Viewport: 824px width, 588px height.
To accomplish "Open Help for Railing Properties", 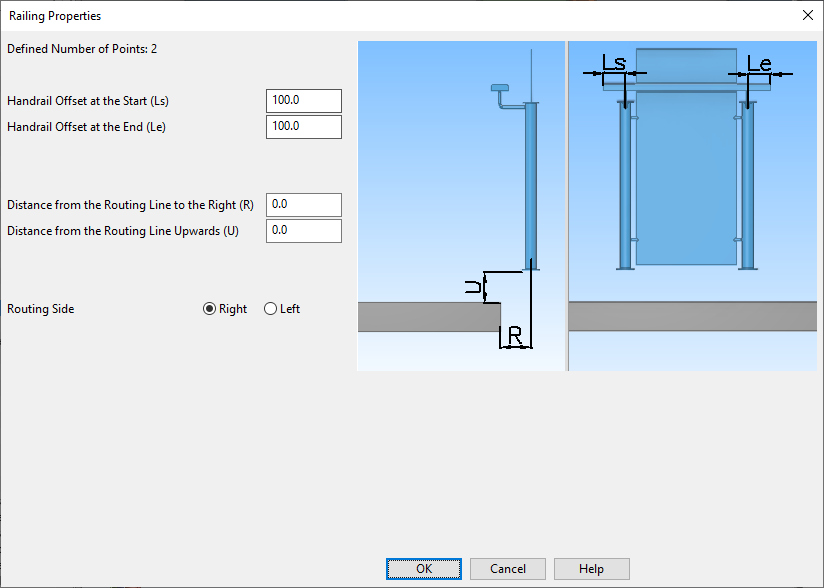I will [591, 569].
